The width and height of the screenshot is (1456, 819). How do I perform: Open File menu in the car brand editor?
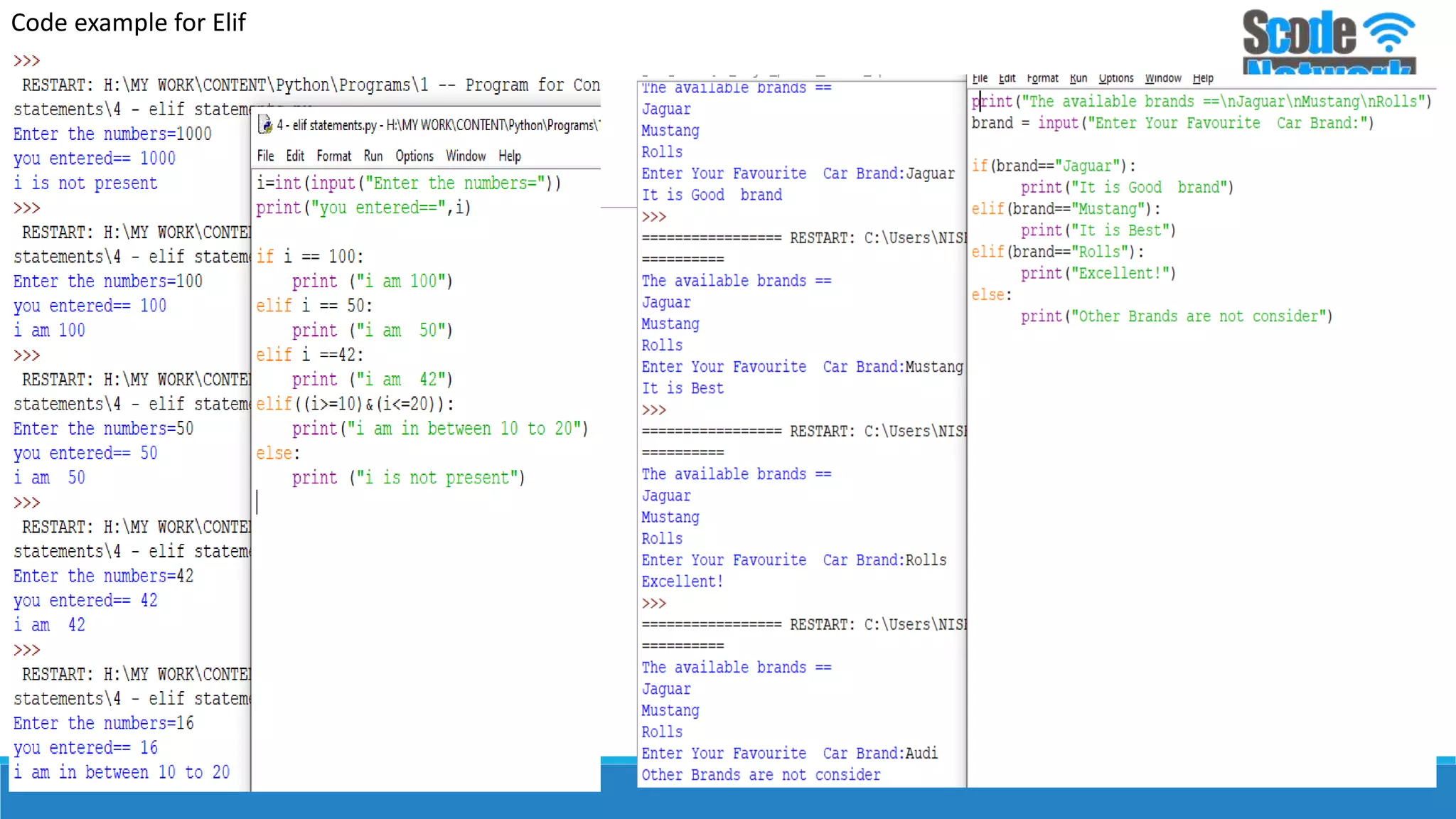(x=980, y=78)
